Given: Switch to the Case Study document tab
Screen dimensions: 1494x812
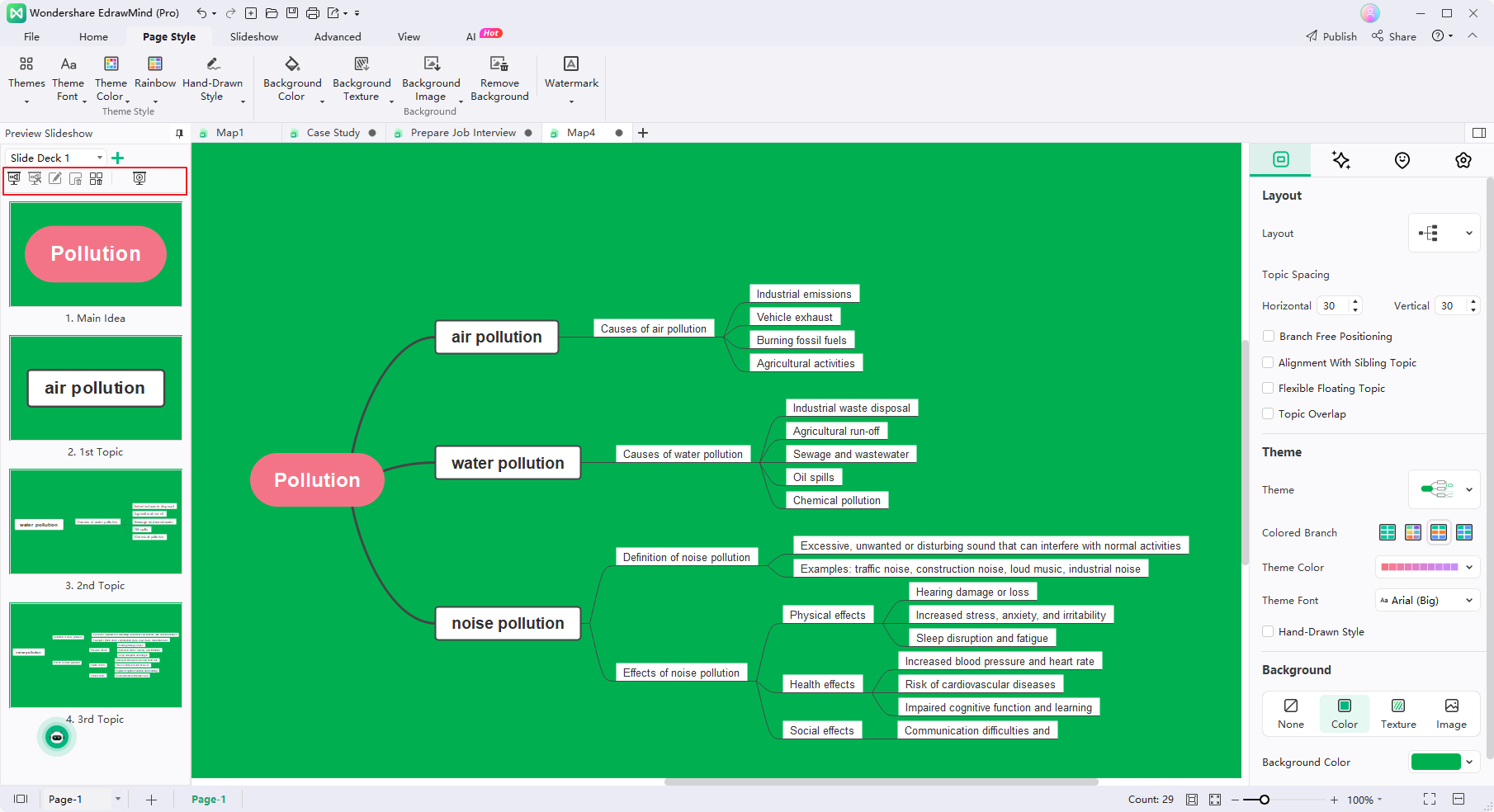Looking at the screenshot, I should click(333, 133).
